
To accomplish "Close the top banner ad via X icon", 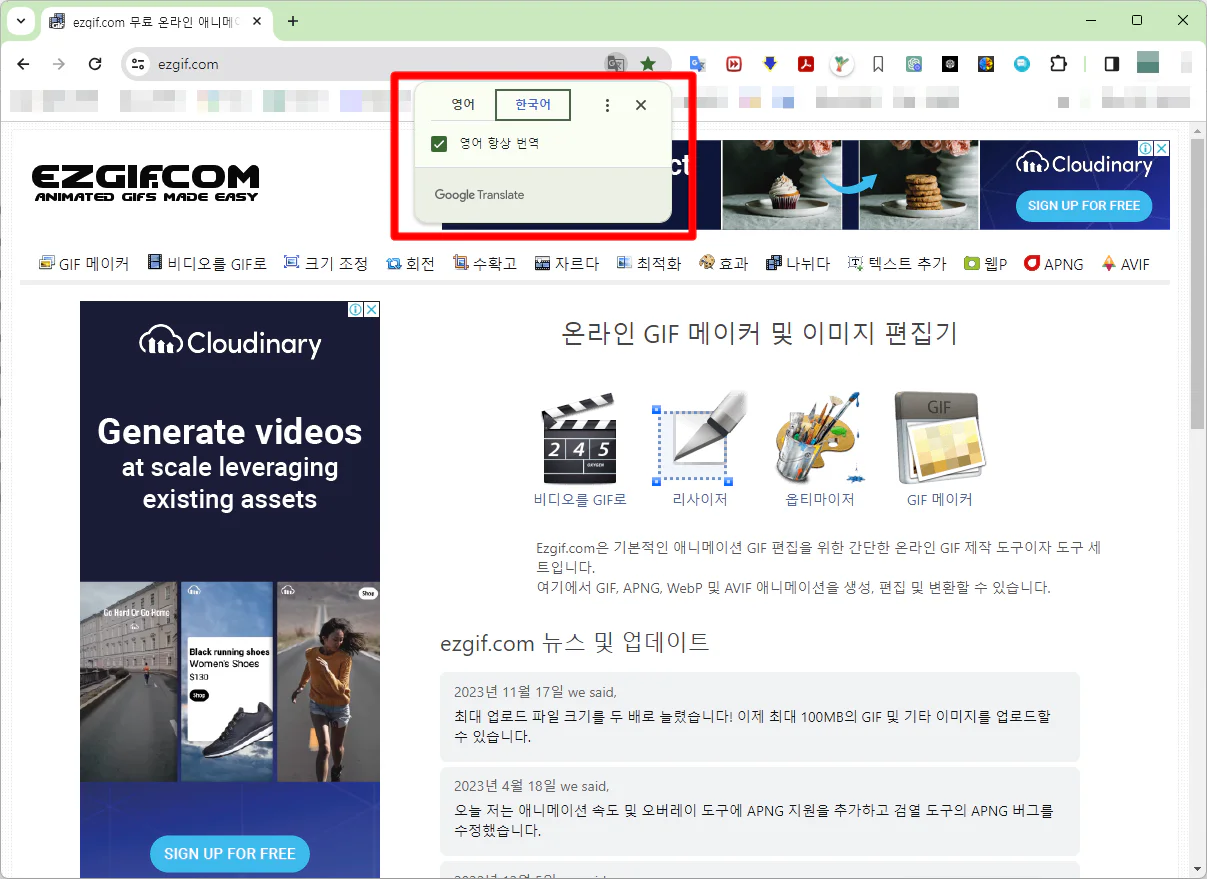I will [1162, 148].
